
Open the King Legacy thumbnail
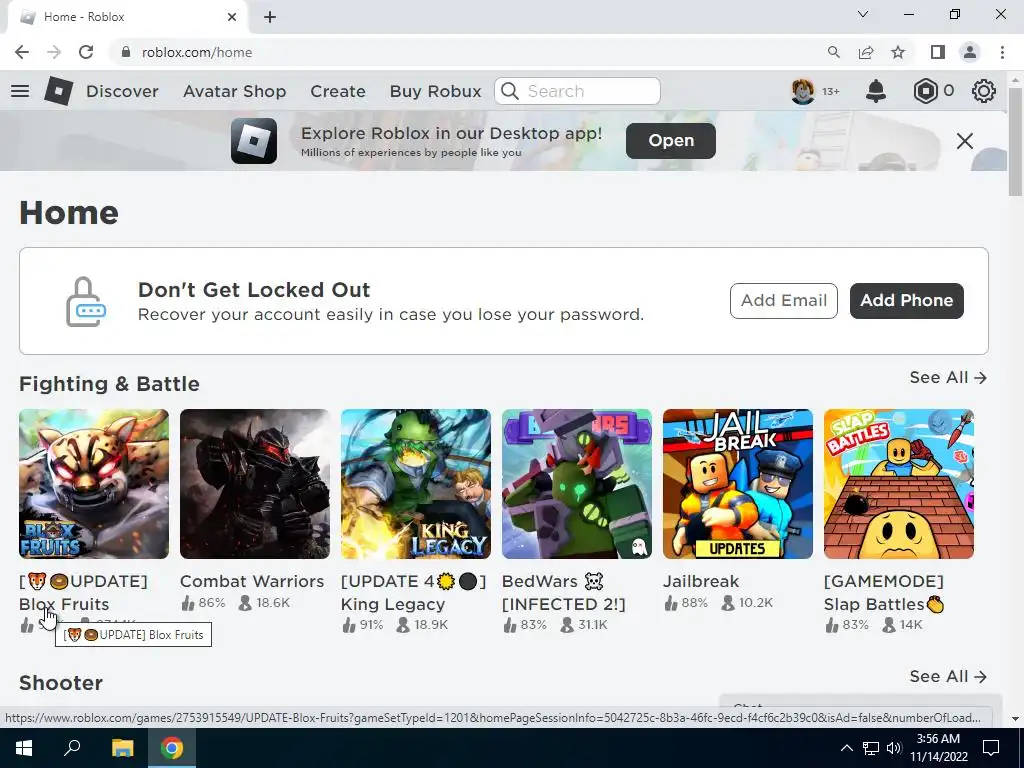(x=416, y=484)
